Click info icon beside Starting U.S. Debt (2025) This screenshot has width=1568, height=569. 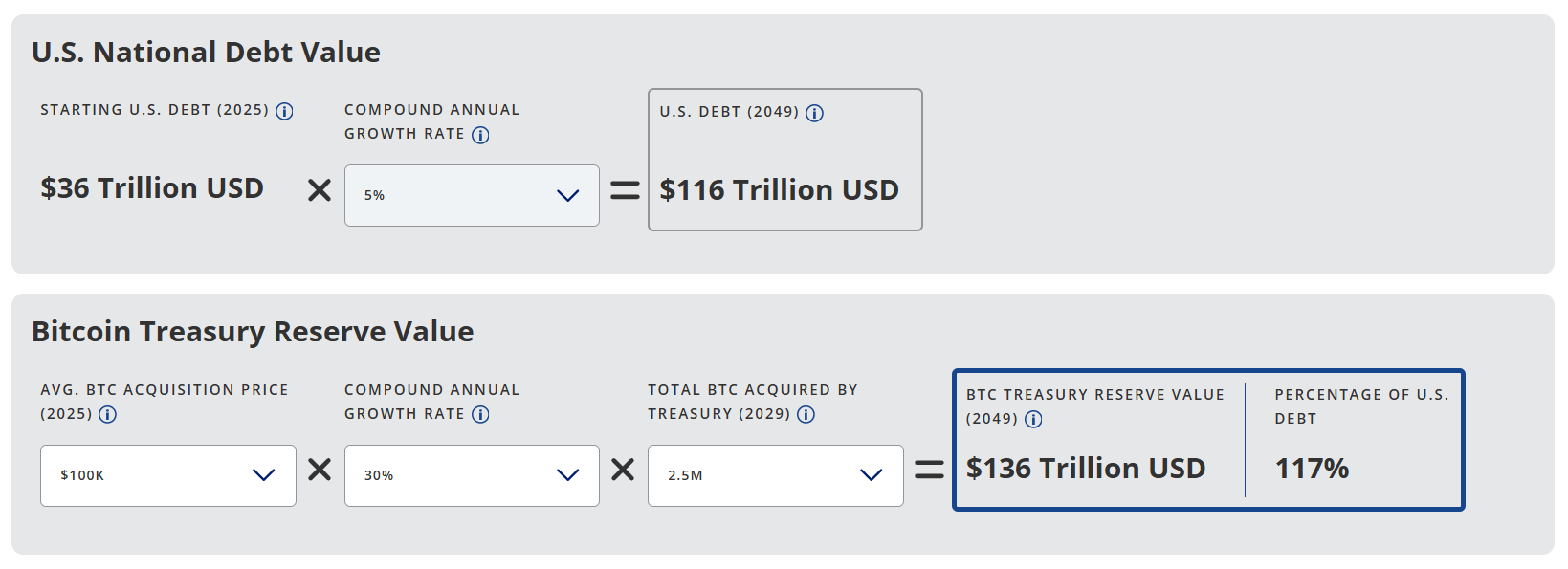(x=284, y=111)
